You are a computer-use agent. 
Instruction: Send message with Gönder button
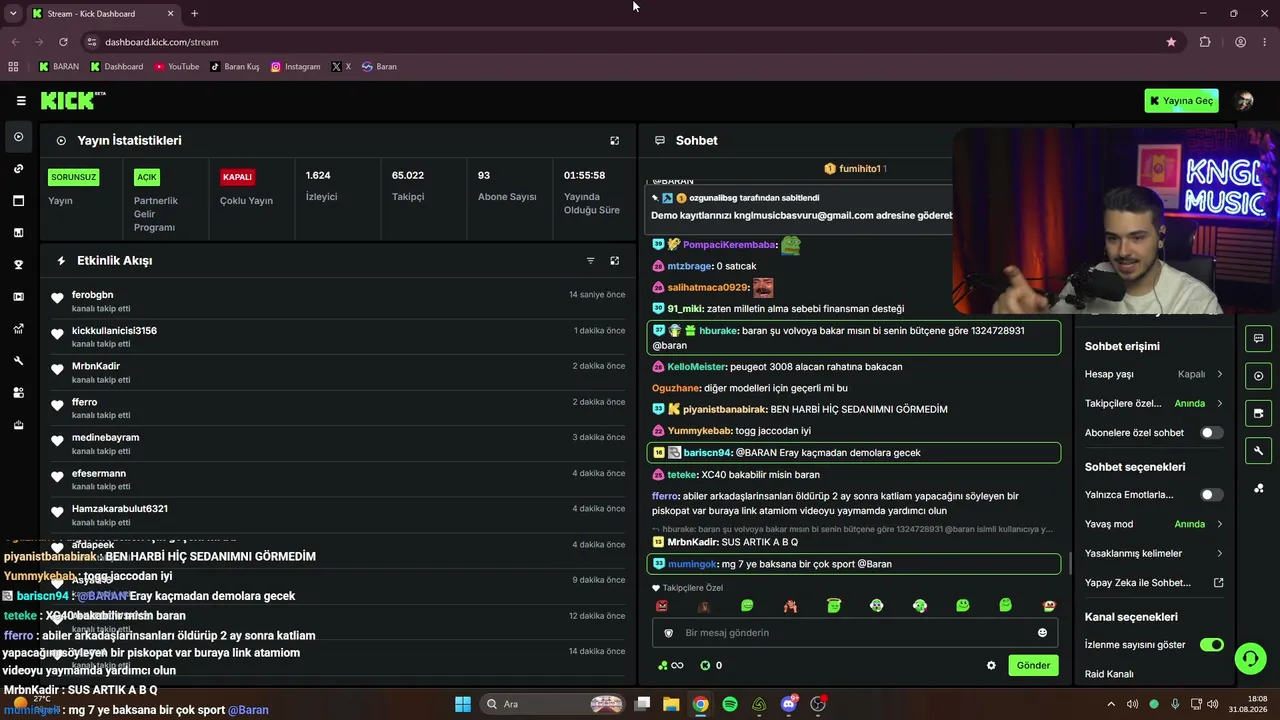pos(1033,666)
